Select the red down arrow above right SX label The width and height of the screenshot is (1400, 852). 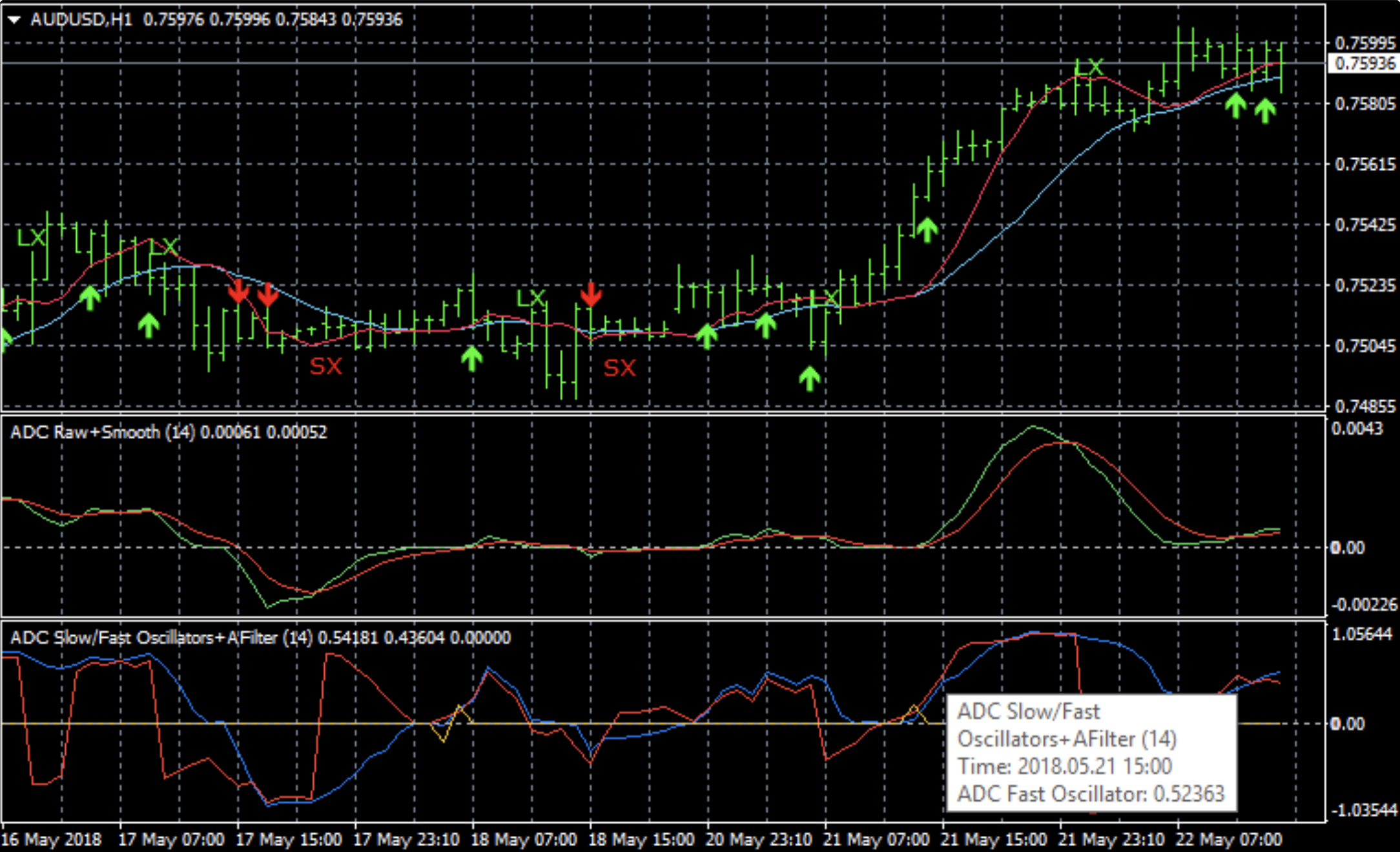click(x=590, y=294)
